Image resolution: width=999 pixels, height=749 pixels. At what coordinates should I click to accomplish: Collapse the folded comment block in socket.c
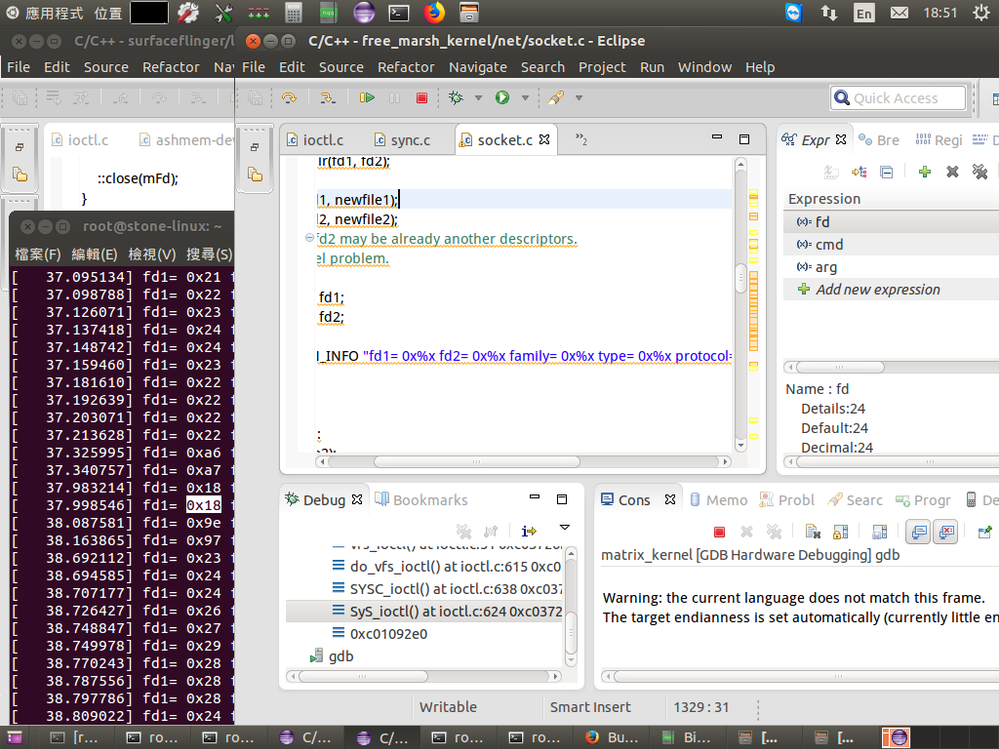coord(309,239)
